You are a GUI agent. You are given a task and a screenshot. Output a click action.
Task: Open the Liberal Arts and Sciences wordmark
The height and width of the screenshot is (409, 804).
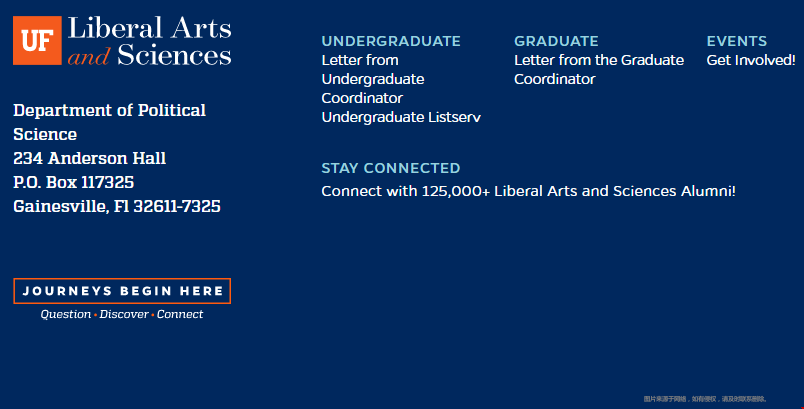[x=149, y=41]
